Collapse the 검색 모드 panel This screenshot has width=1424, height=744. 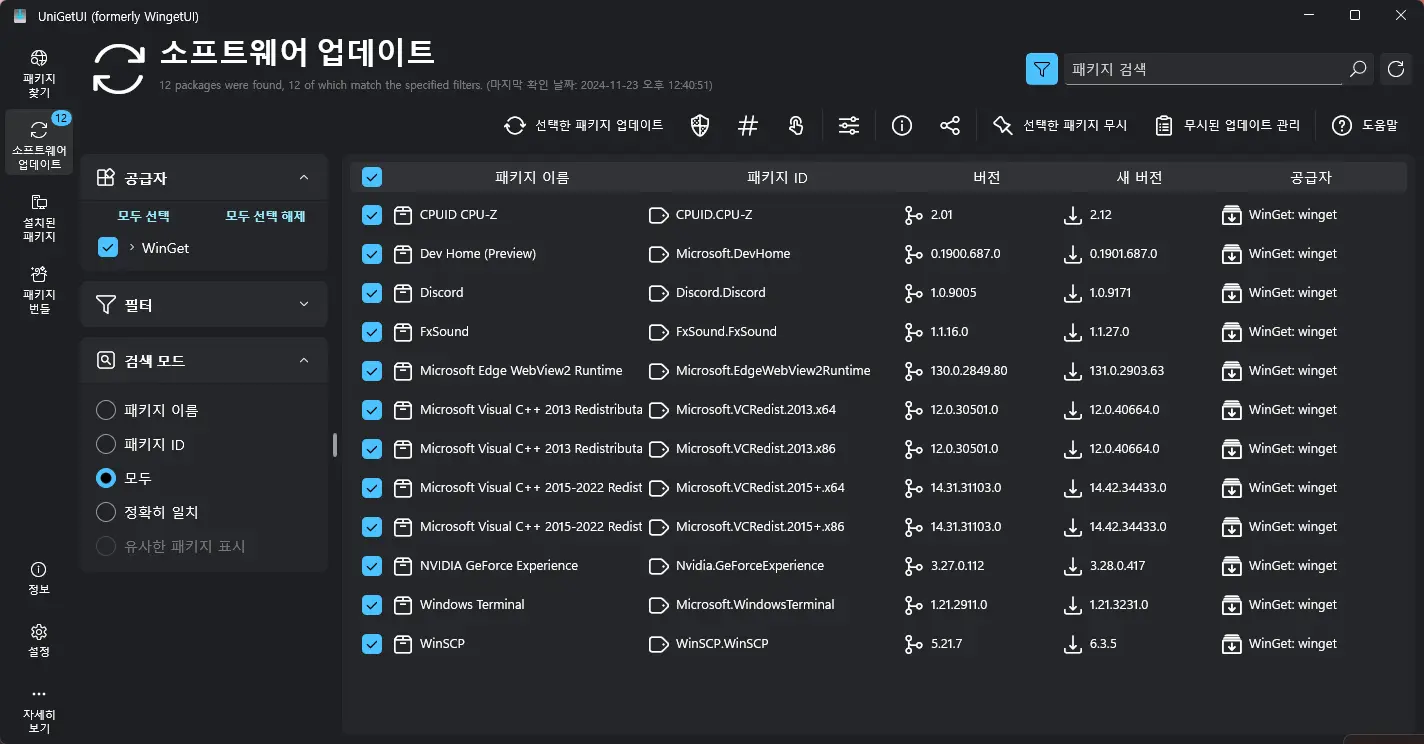[304, 360]
